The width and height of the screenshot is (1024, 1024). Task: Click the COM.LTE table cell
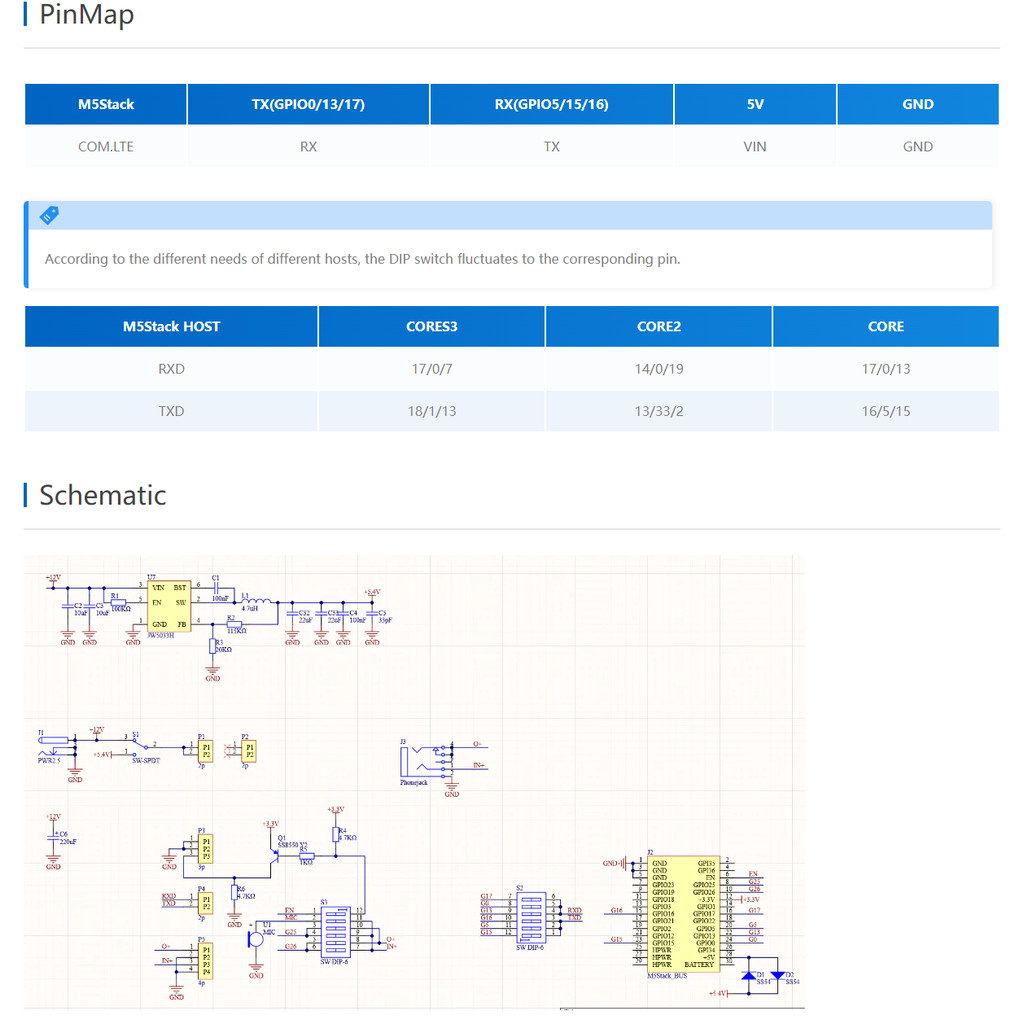point(106,146)
